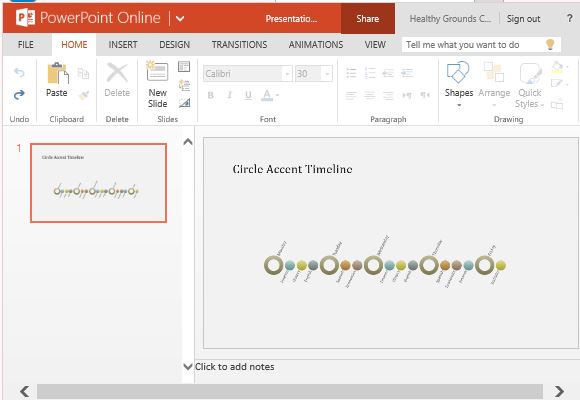Switch to the INSERT tab
Image resolution: width=580 pixels, height=400 pixels.
(x=123, y=45)
